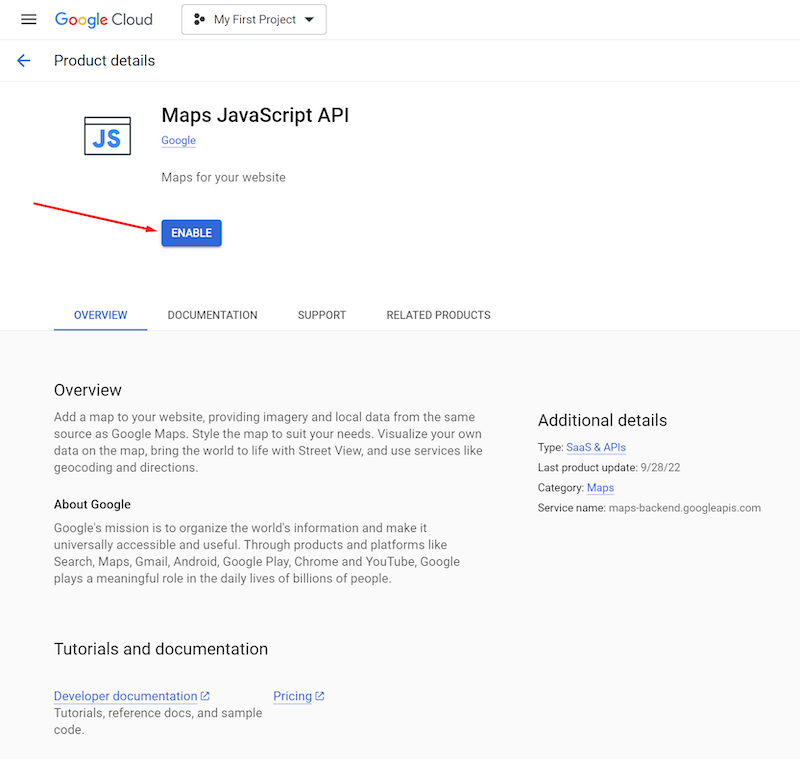View the RELATED PRODUCTS tab
Viewport: 800px width, 759px height.
[x=438, y=315]
